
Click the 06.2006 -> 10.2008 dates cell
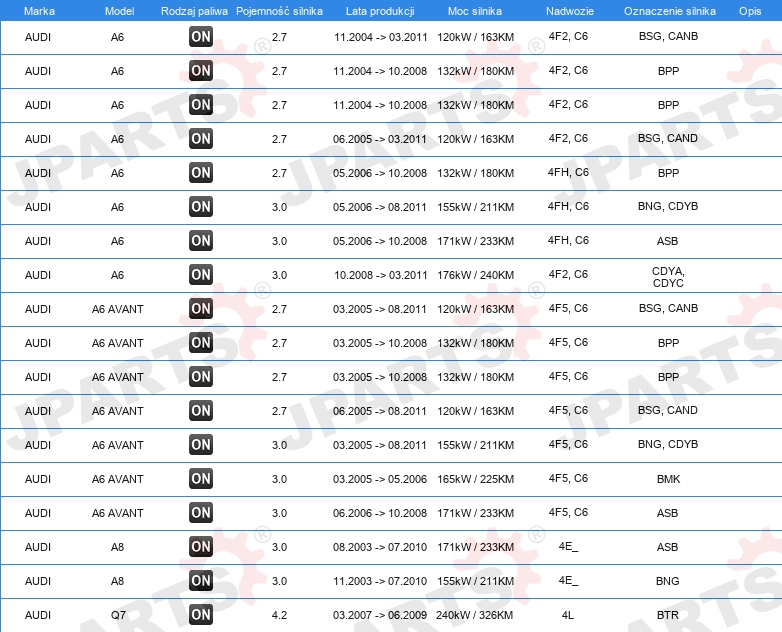coord(380,513)
